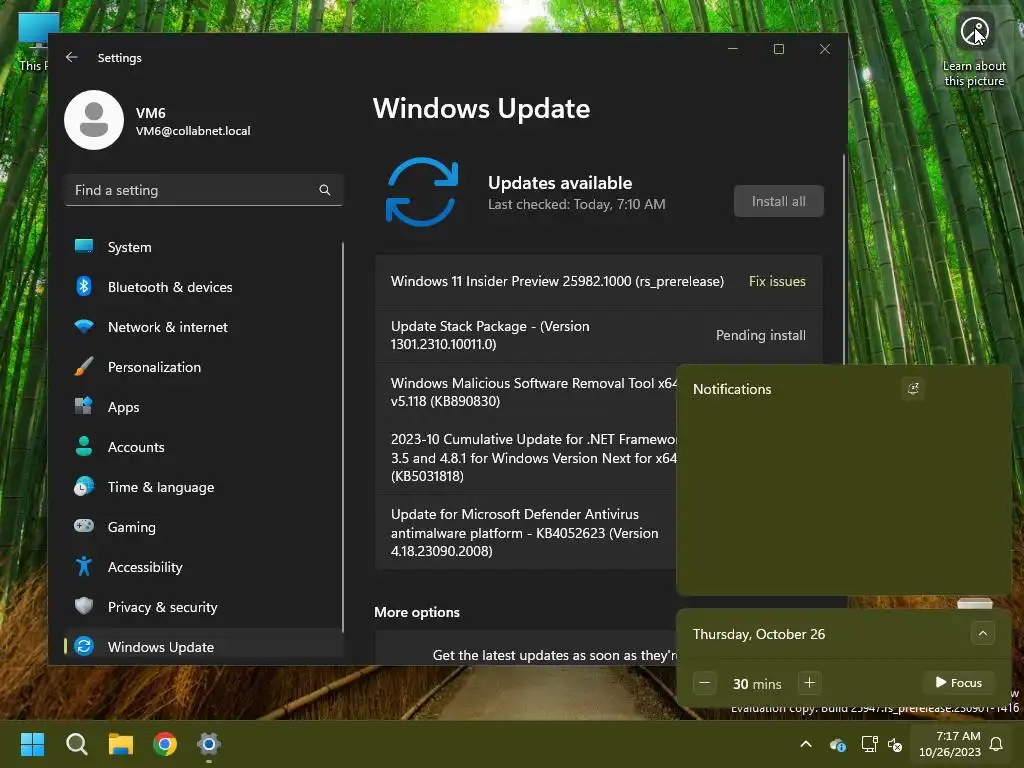Click the Fix issues link
Viewport: 1024px width, 768px height.
pos(777,281)
